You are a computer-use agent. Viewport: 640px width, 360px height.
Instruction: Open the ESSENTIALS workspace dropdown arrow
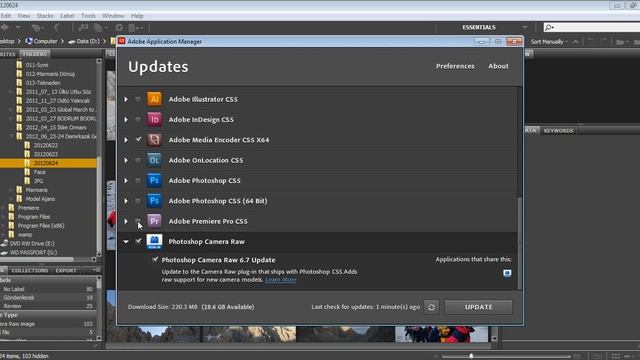524,27
